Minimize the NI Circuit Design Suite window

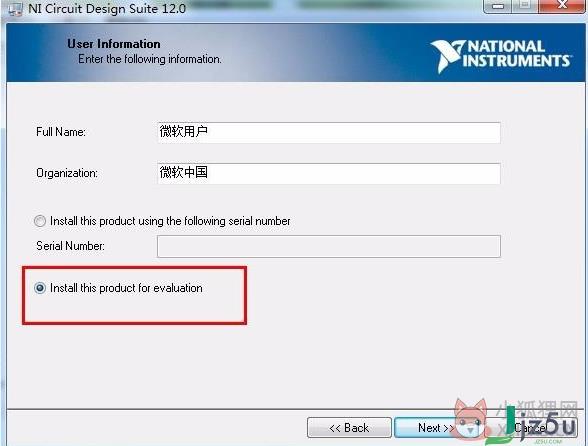(498, 6)
